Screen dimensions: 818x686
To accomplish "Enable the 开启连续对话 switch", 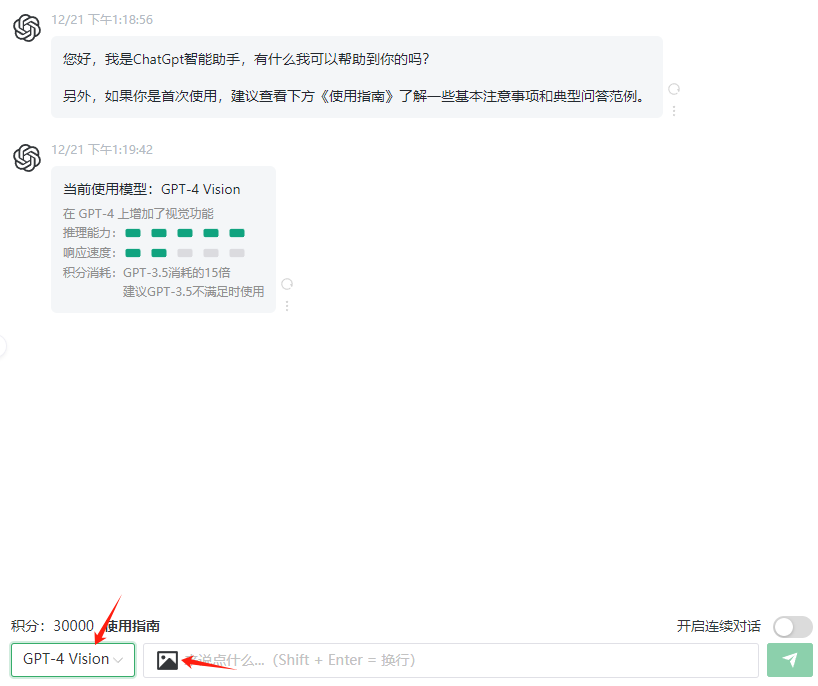I will (x=792, y=627).
